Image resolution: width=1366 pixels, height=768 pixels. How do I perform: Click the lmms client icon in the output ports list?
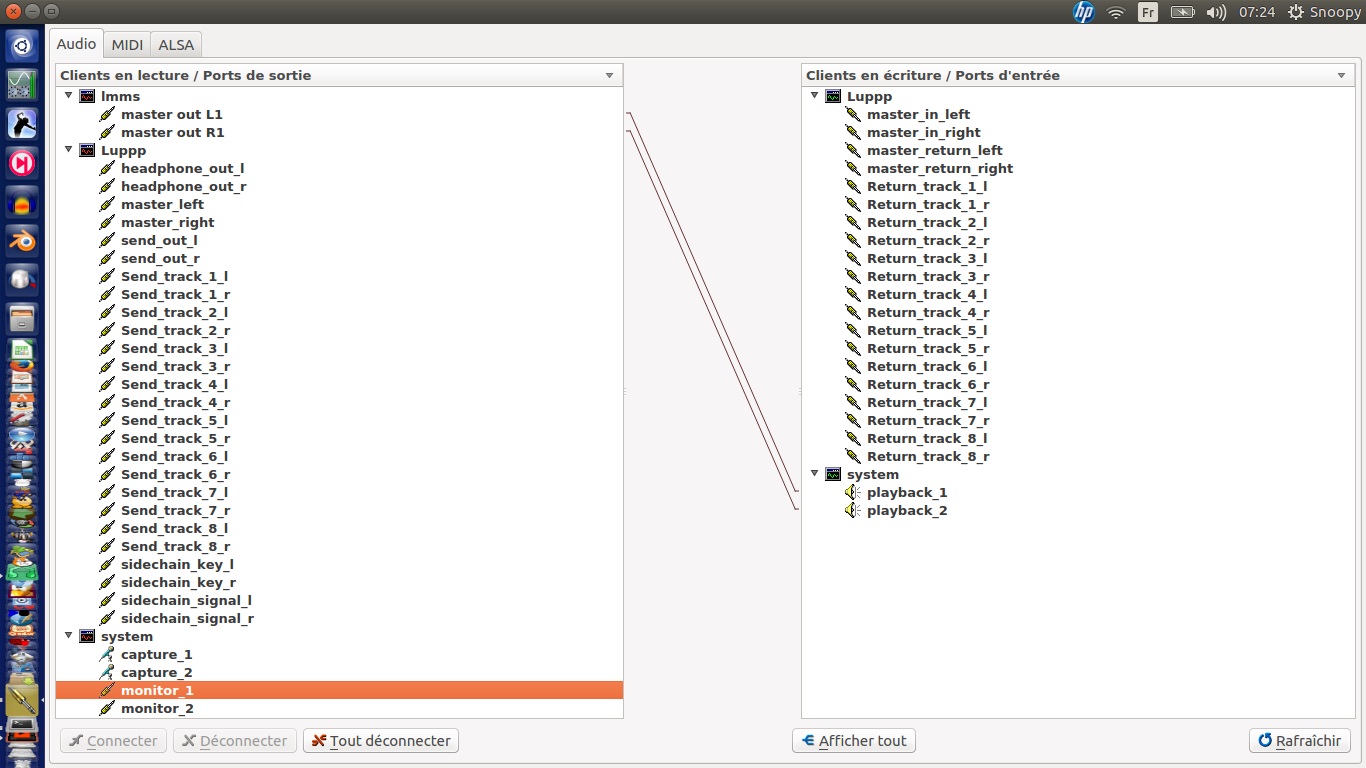[87, 96]
